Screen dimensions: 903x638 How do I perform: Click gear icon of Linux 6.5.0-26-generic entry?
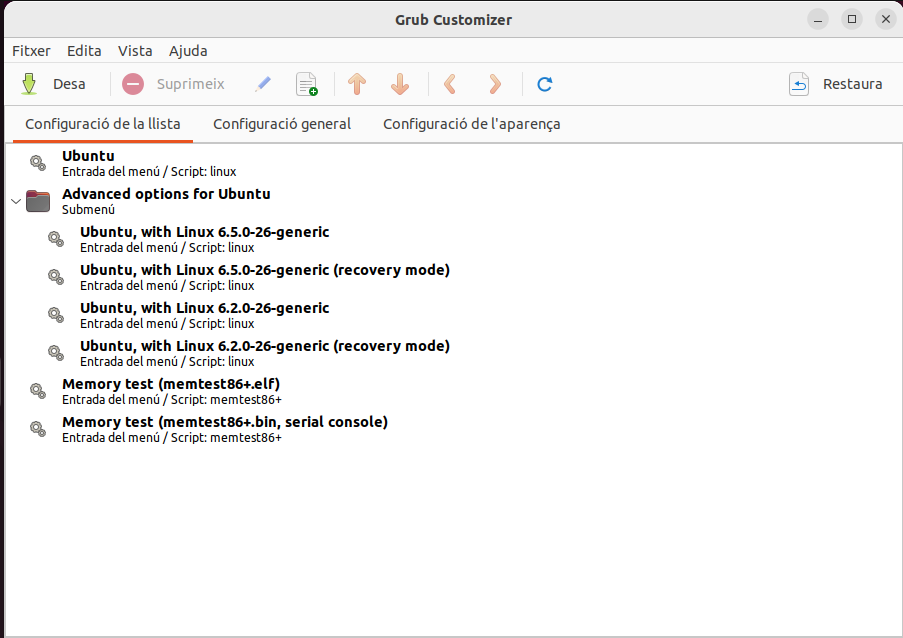(56, 239)
